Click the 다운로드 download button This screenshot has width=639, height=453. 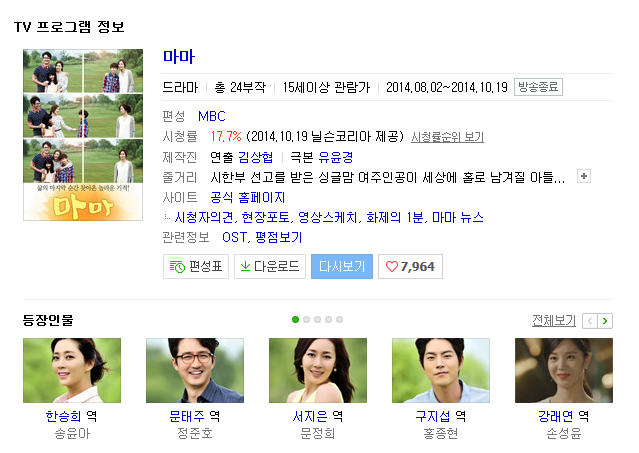pyautogui.click(x=270, y=266)
